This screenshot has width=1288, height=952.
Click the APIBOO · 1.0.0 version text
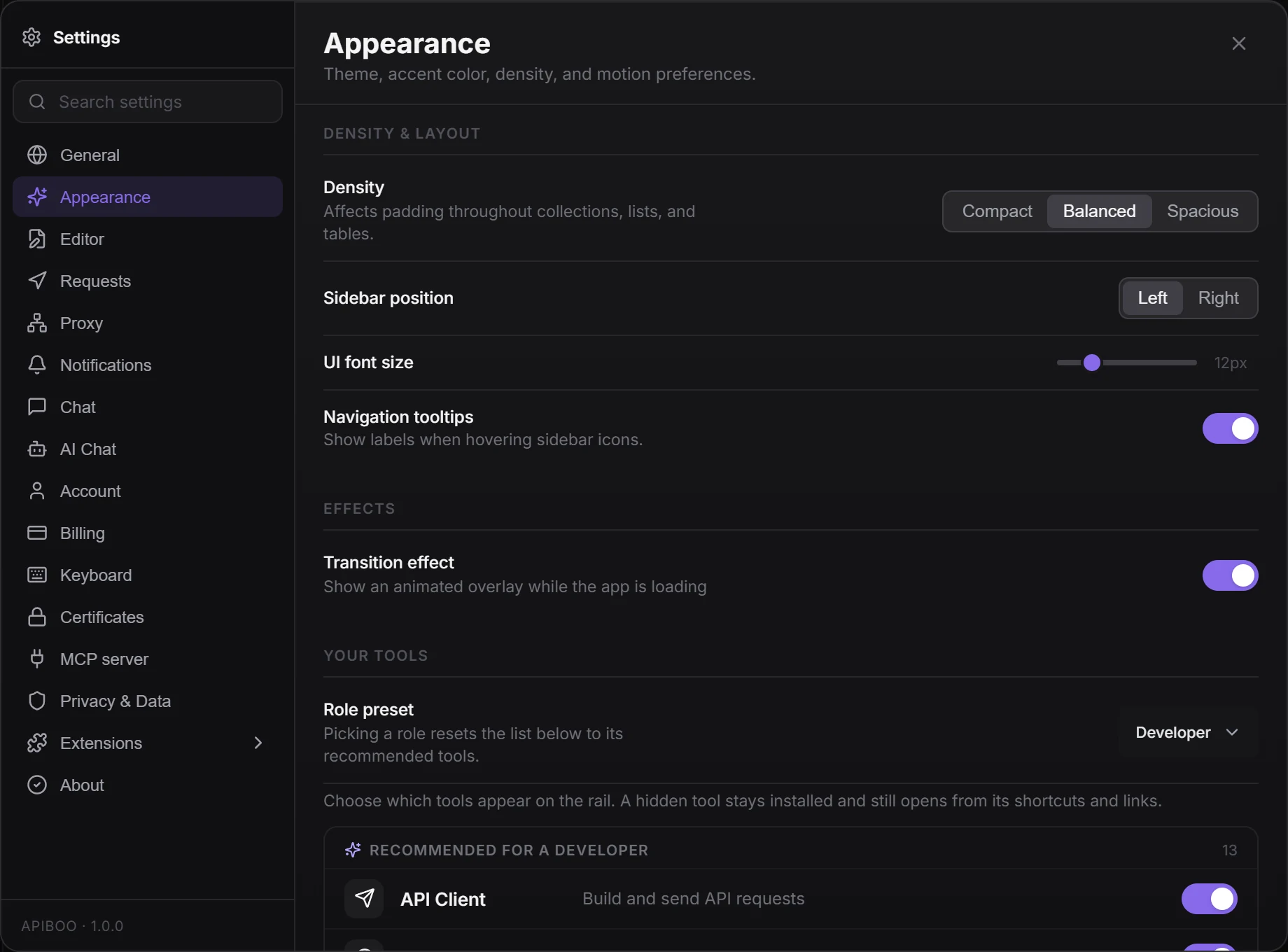(x=72, y=926)
